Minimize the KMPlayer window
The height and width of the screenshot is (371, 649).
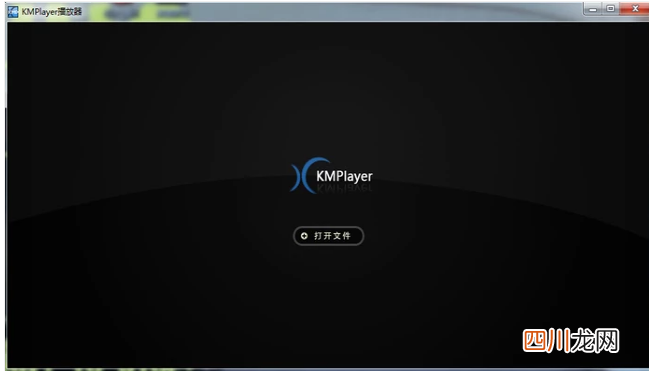click(x=593, y=9)
